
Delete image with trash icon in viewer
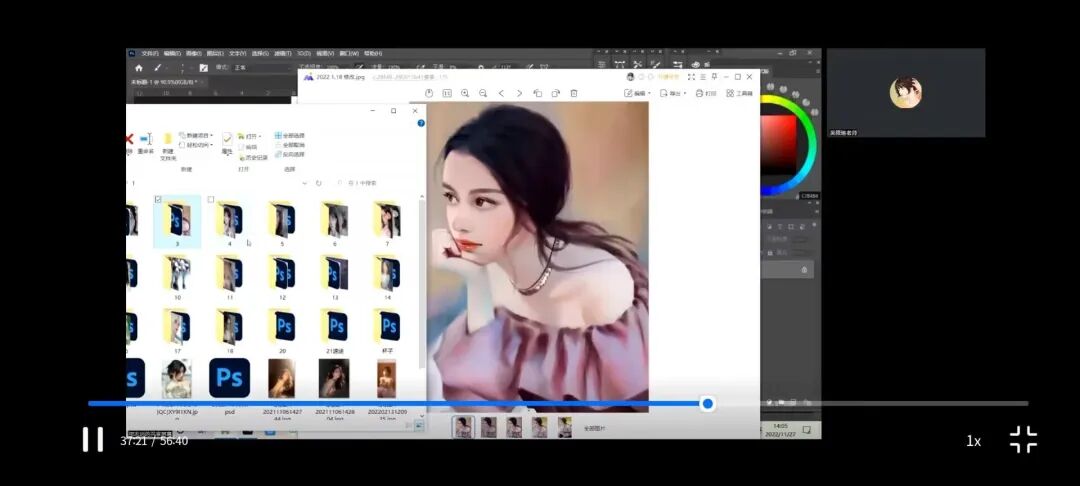pos(574,93)
